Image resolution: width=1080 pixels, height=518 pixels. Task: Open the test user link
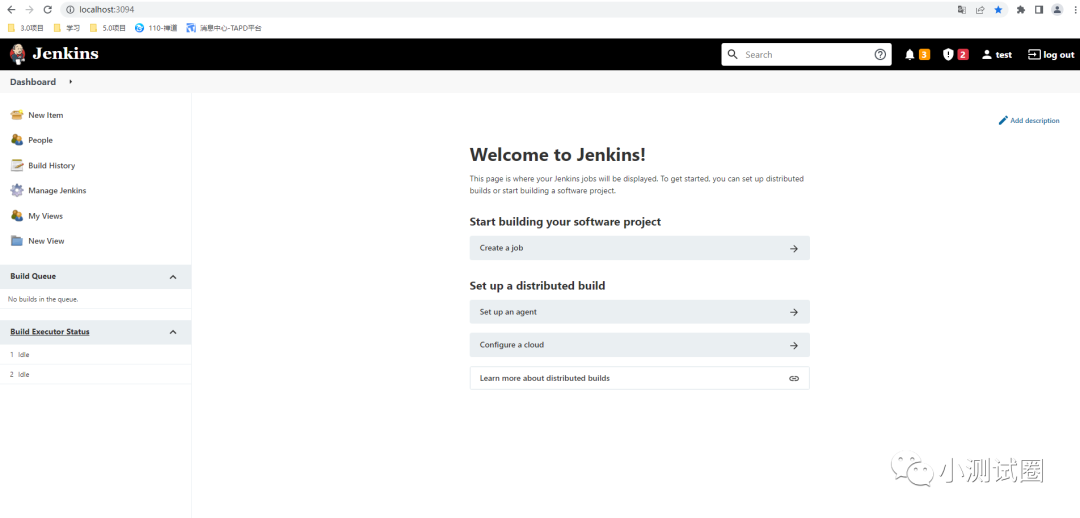point(997,54)
